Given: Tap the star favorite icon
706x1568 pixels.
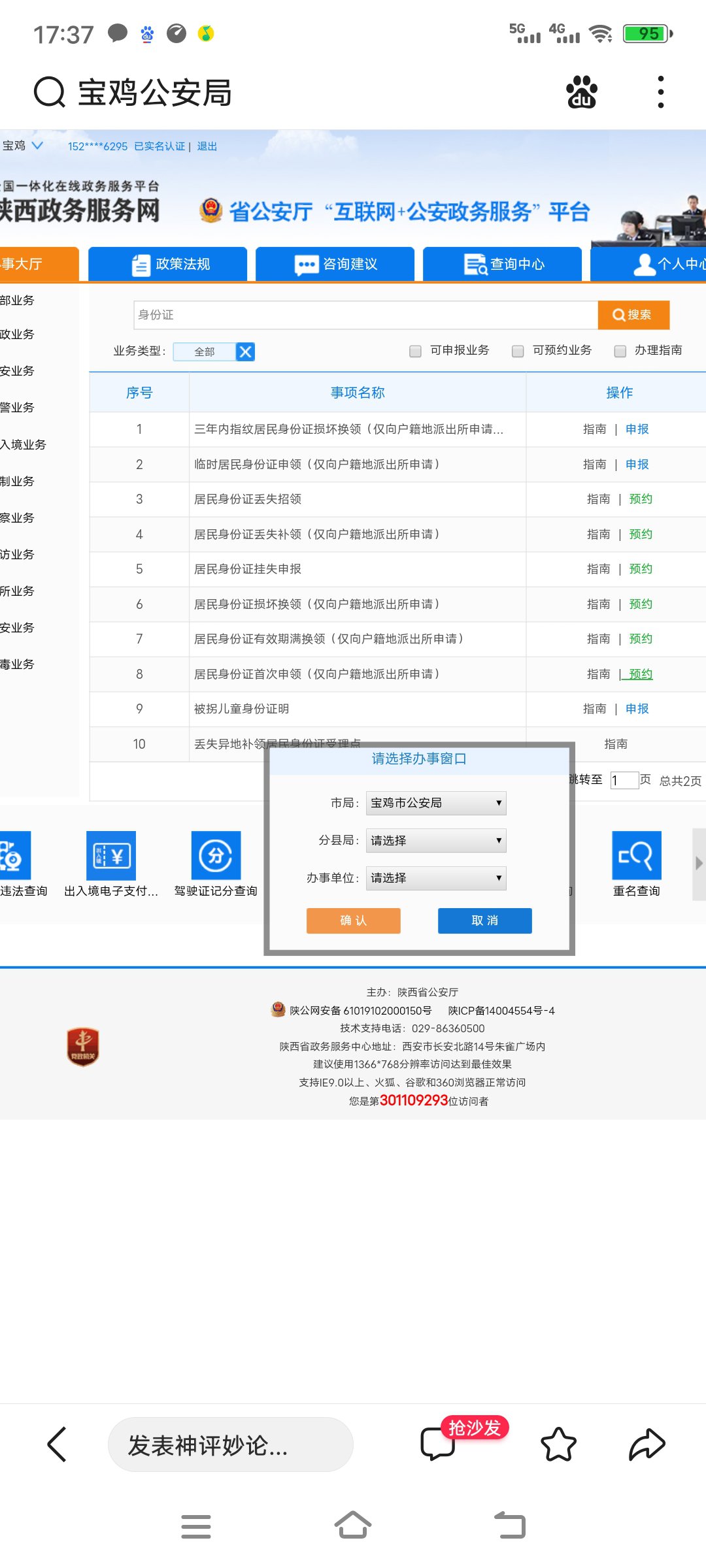Looking at the screenshot, I should point(558,1444).
